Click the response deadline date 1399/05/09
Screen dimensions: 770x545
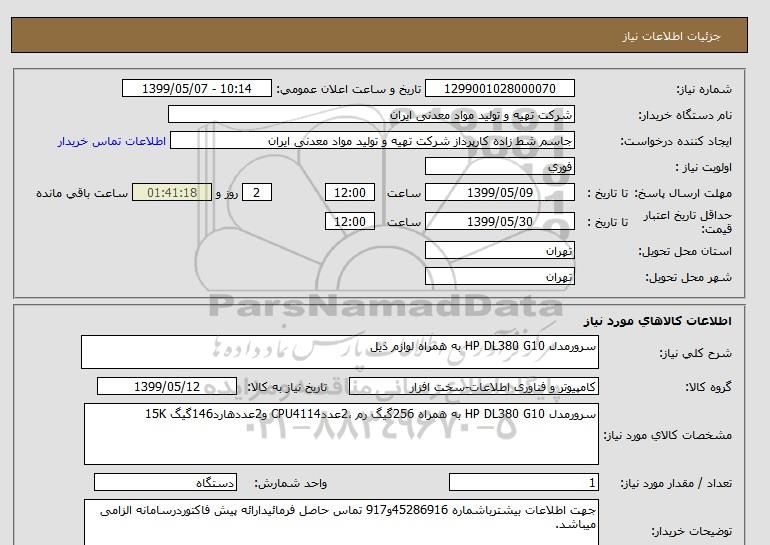tap(499, 192)
